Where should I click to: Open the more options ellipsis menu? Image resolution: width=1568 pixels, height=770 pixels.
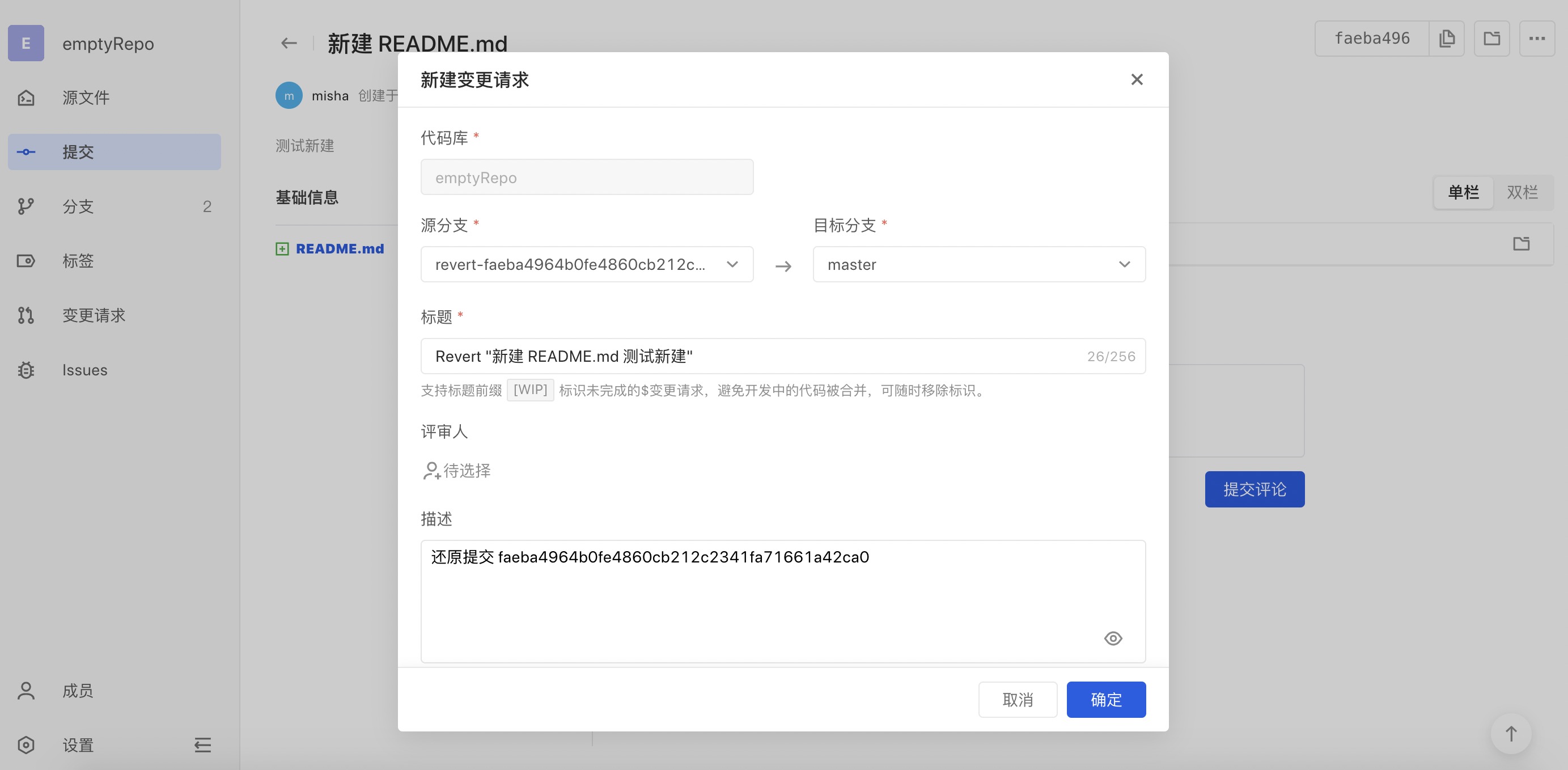pos(1536,39)
